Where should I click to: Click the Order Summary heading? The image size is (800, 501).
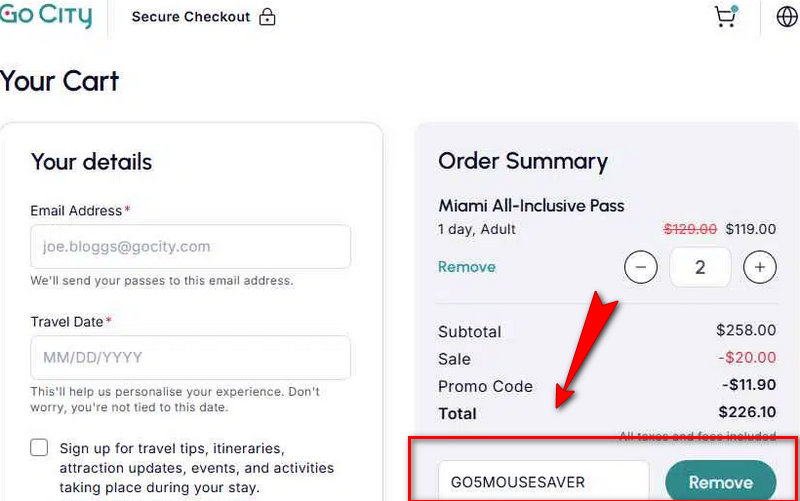523,161
